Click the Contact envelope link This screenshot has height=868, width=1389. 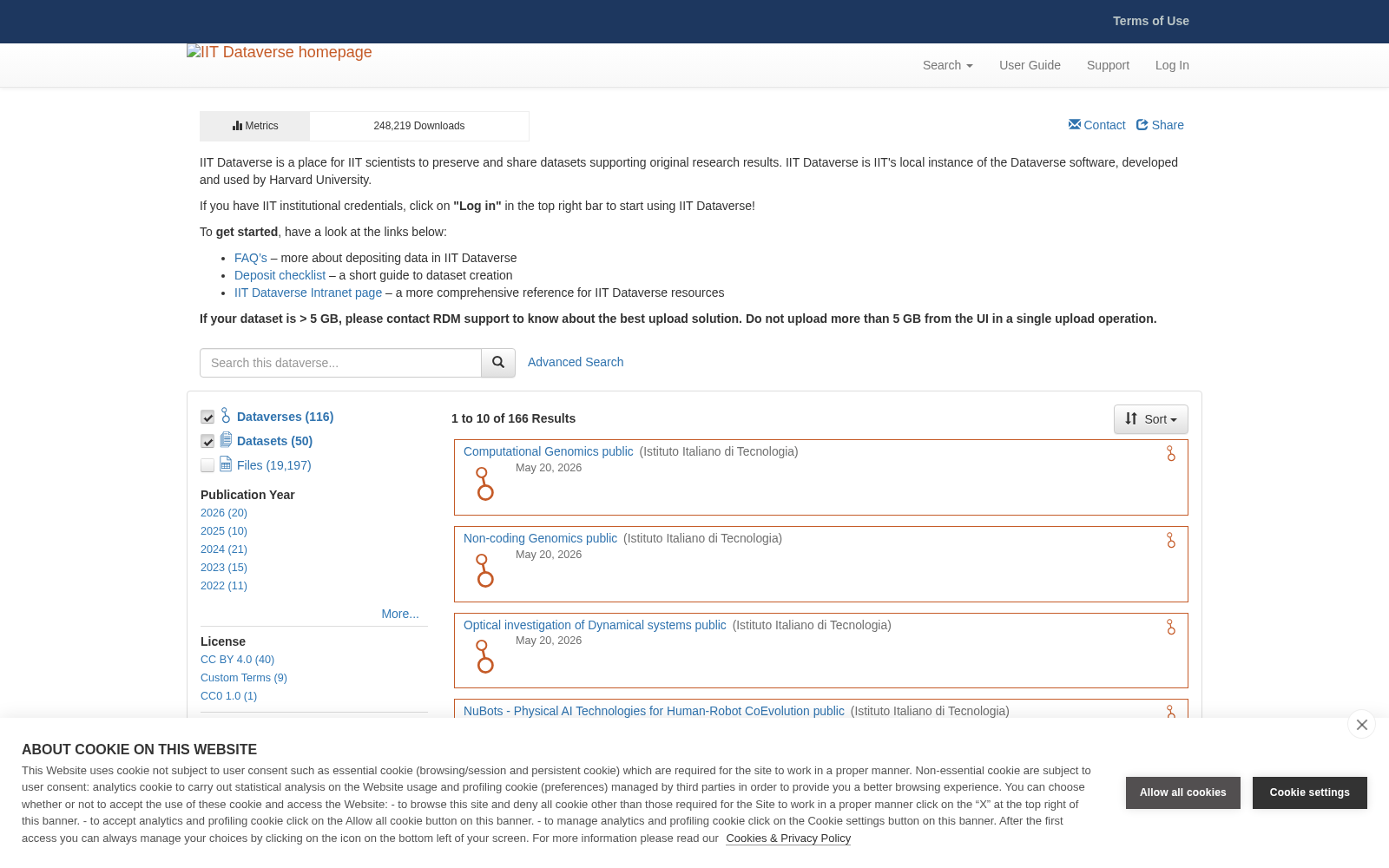[1096, 125]
